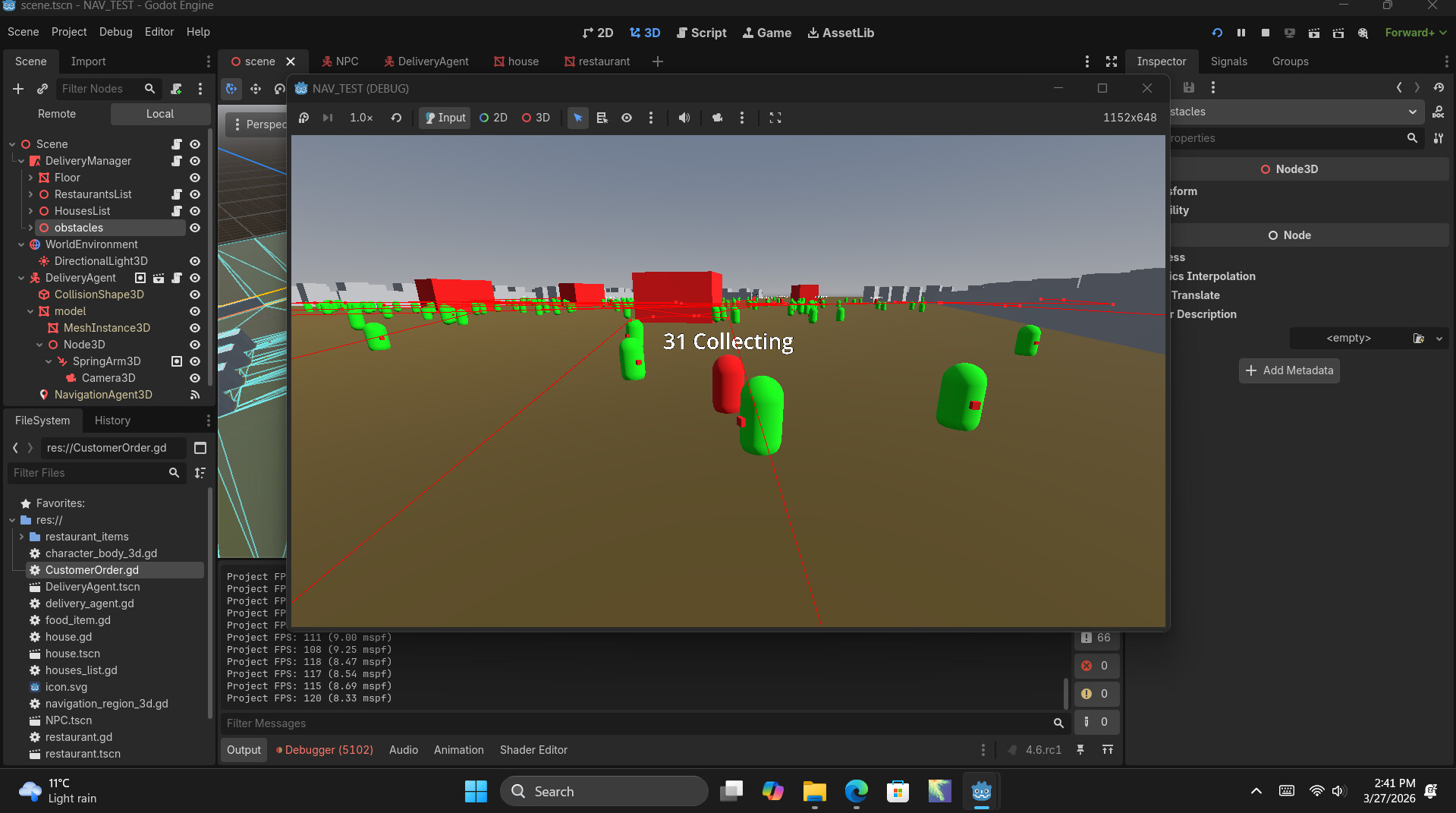Click the Add Metadata button
Image resolution: width=1456 pixels, height=813 pixels.
coord(1288,370)
